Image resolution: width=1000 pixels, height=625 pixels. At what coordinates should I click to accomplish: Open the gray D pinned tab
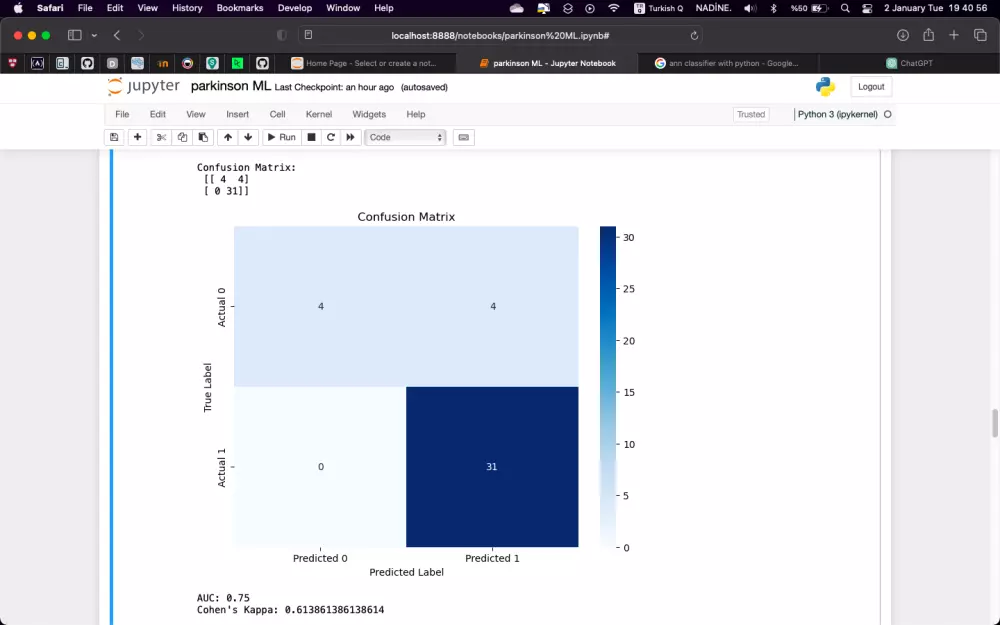coord(112,63)
